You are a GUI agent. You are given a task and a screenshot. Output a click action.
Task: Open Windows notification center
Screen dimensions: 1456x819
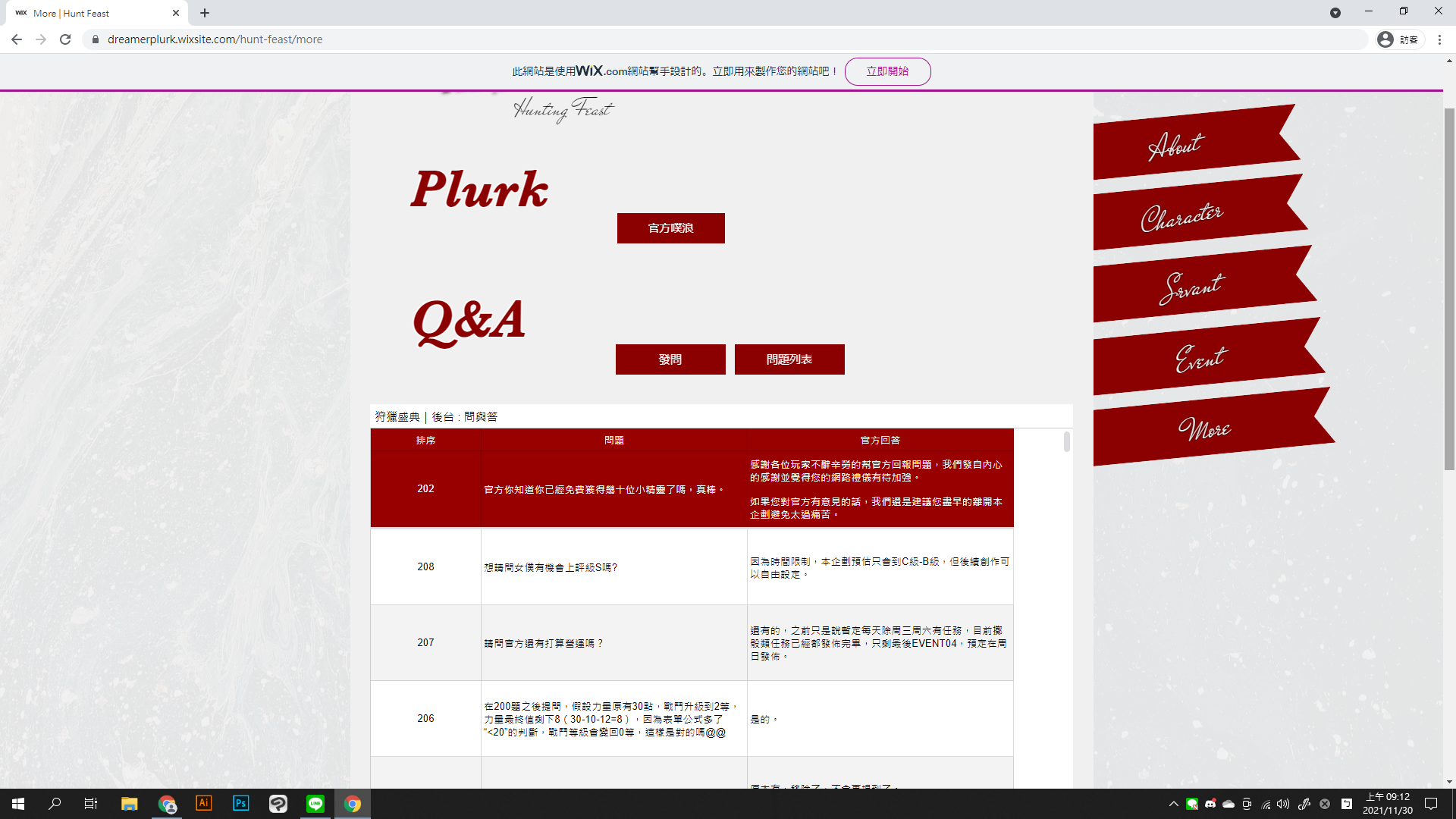click(1431, 804)
